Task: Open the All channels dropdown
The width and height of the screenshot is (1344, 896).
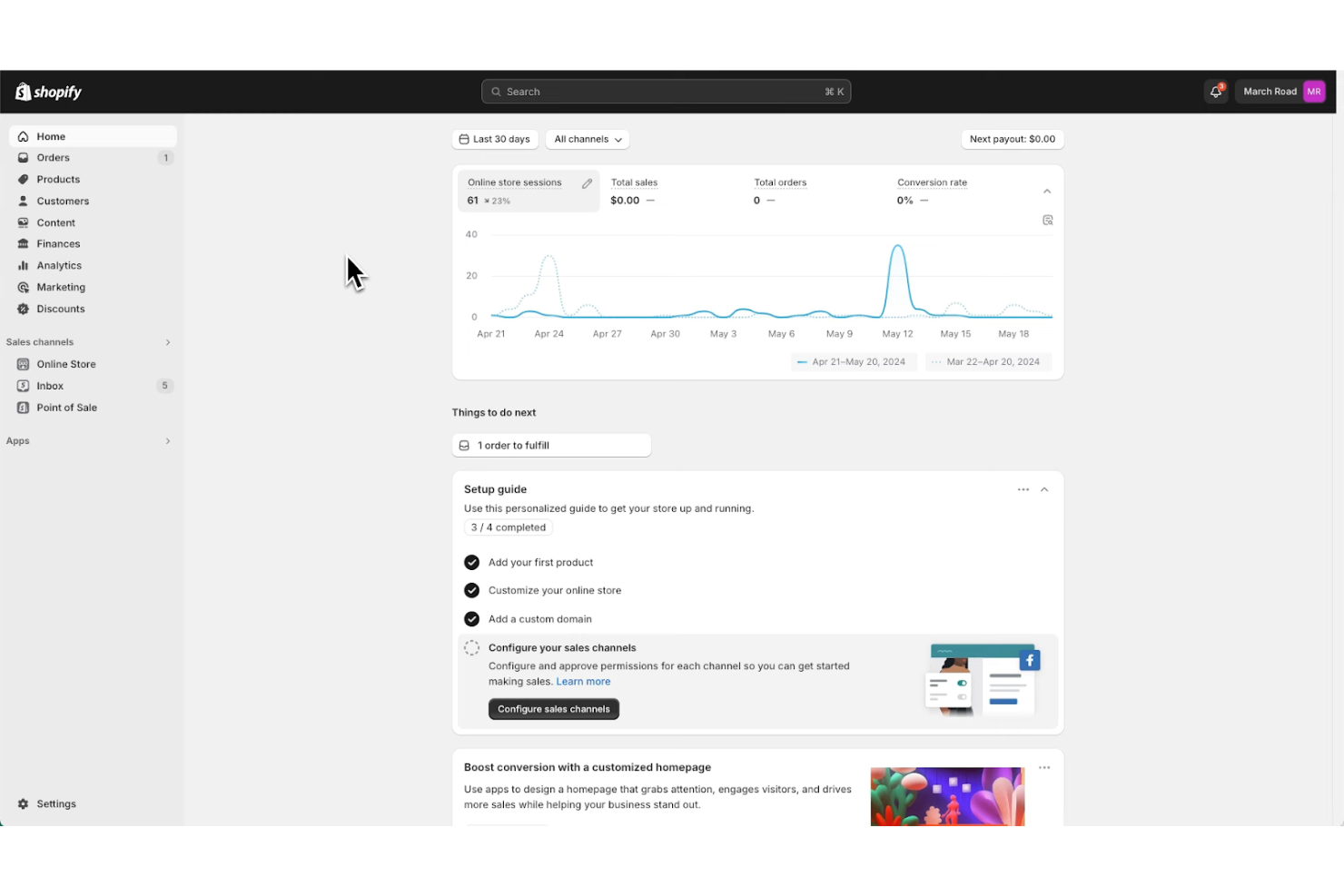Action: [587, 139]
